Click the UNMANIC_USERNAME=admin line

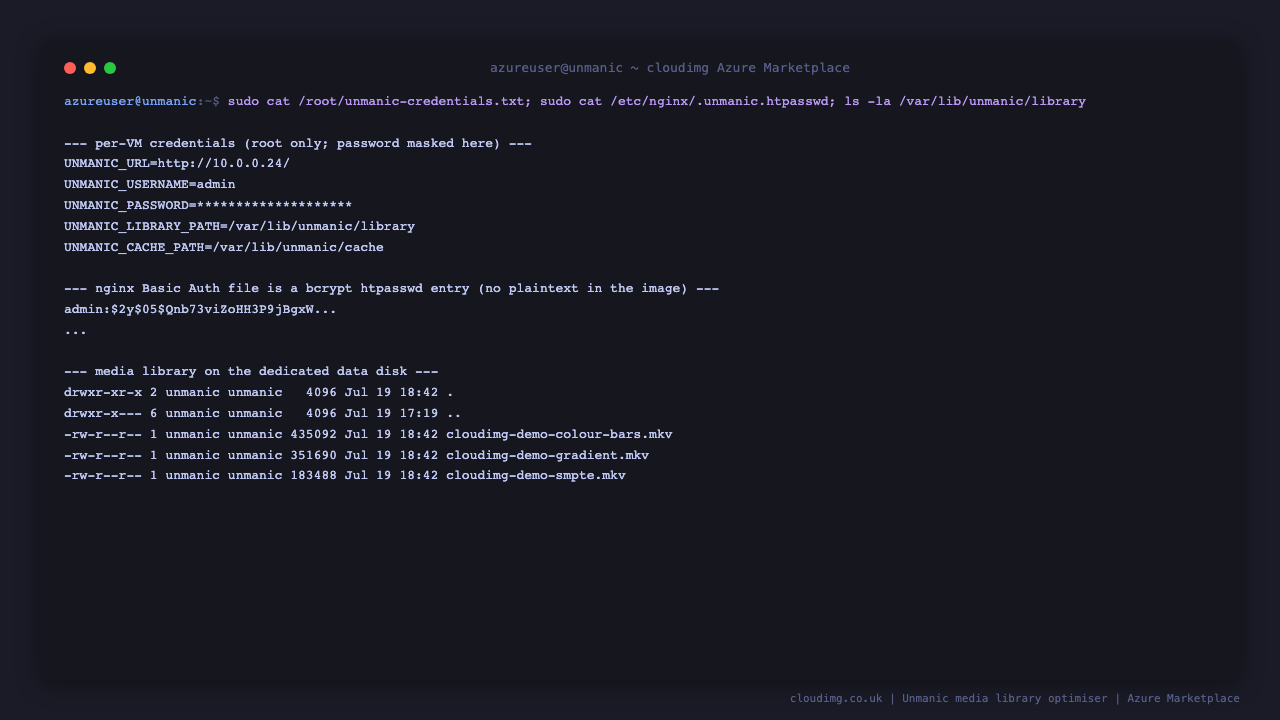pos(150,185)
